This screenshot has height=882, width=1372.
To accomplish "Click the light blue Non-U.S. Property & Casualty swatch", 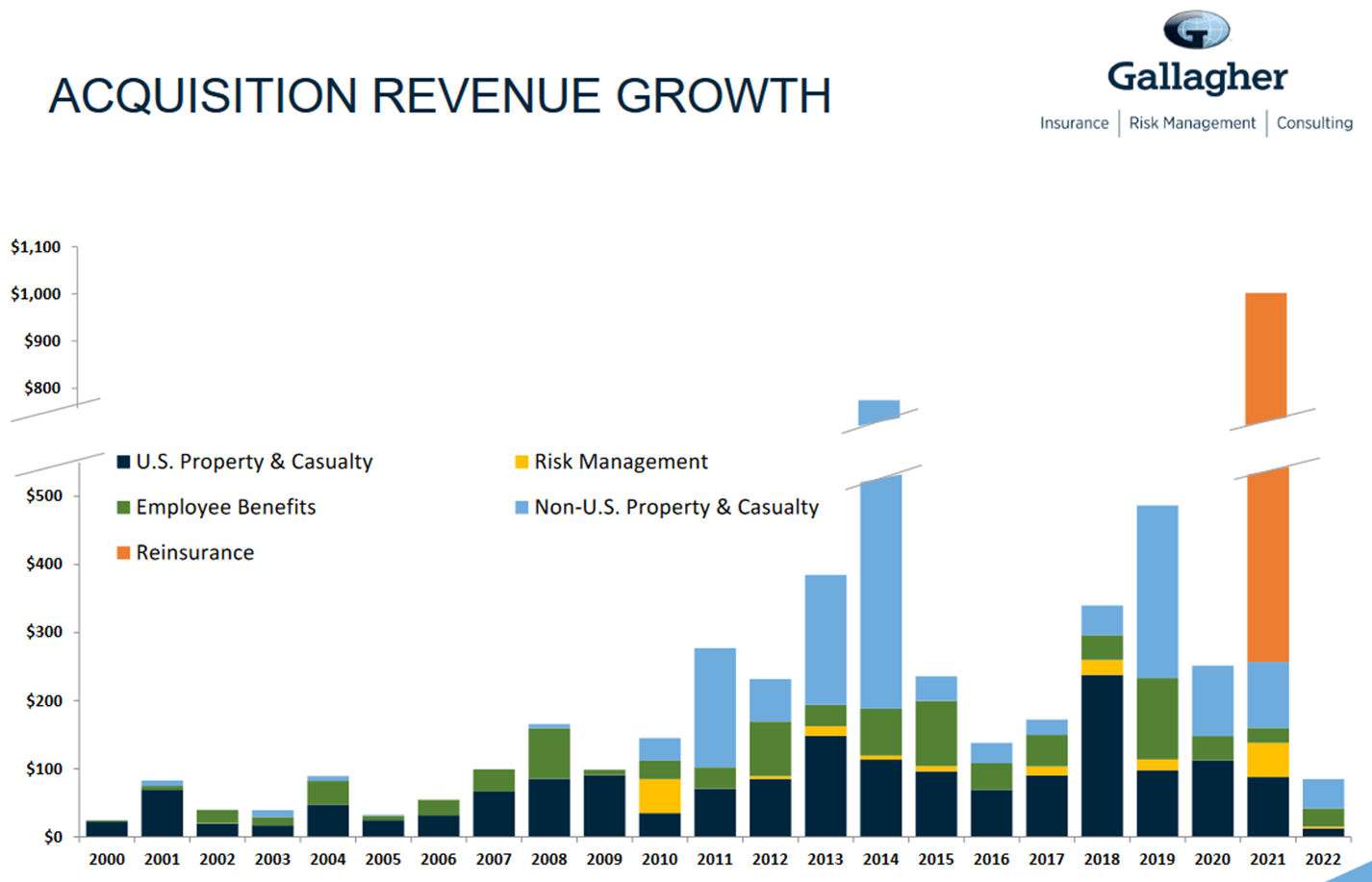I will (521, 508).
